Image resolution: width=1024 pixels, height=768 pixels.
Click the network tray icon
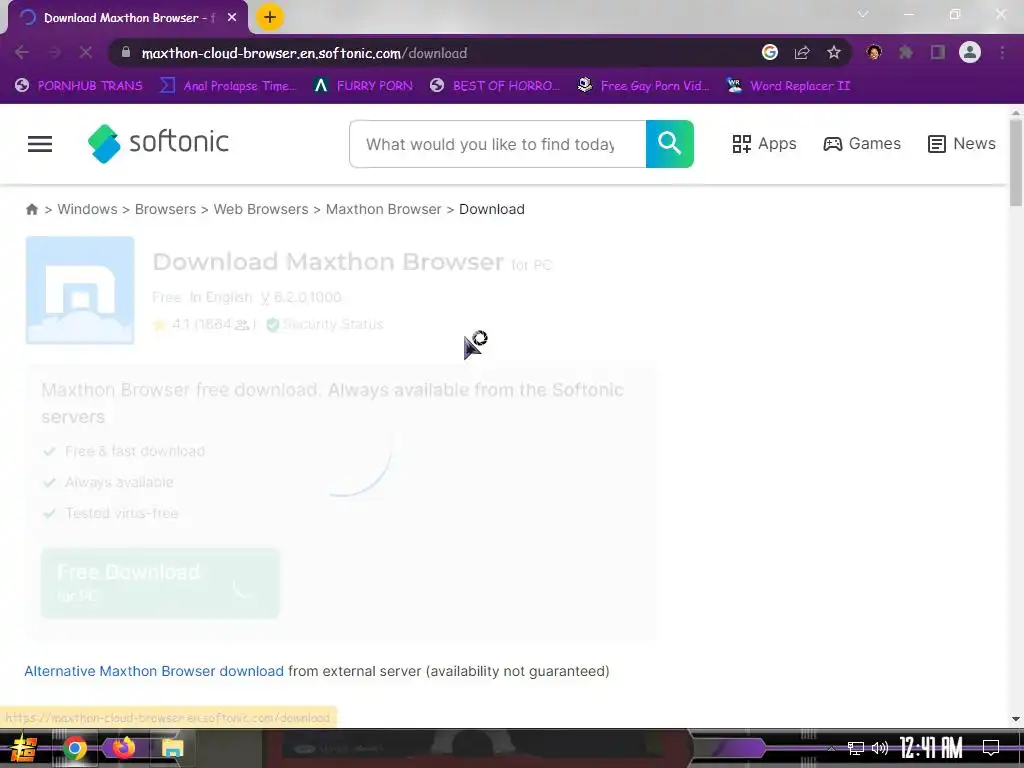(856, 748)
